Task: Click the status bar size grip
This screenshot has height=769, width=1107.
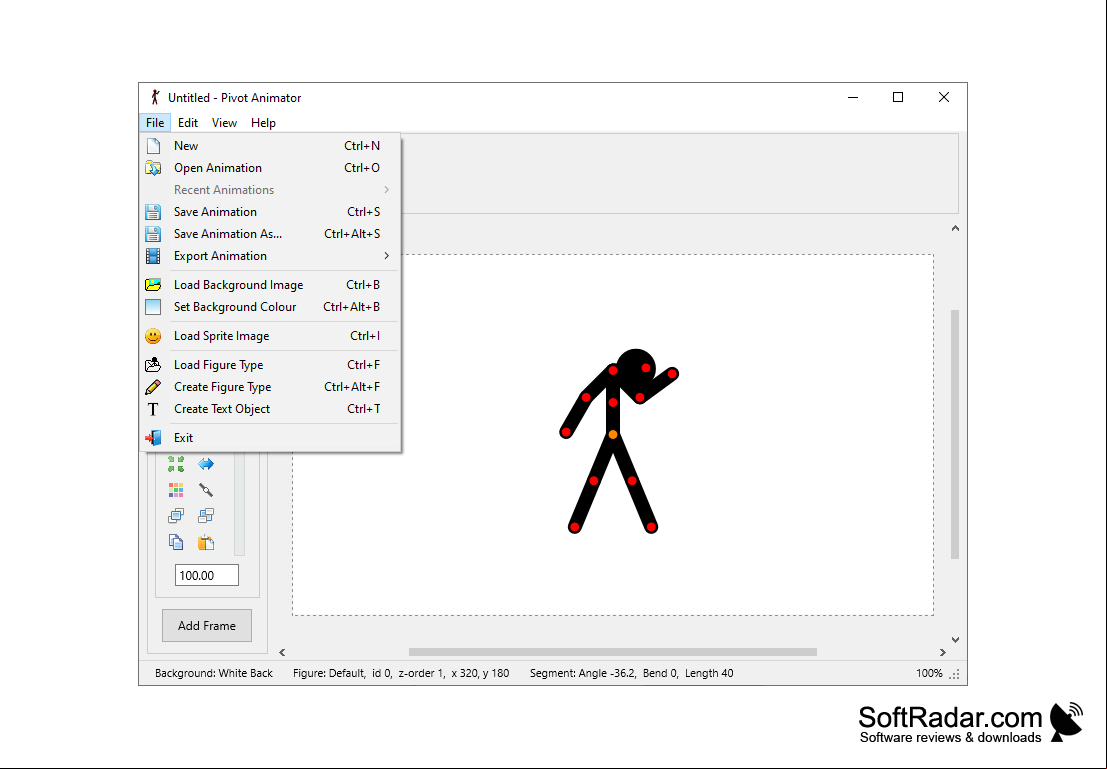Action: click(955, 674)
